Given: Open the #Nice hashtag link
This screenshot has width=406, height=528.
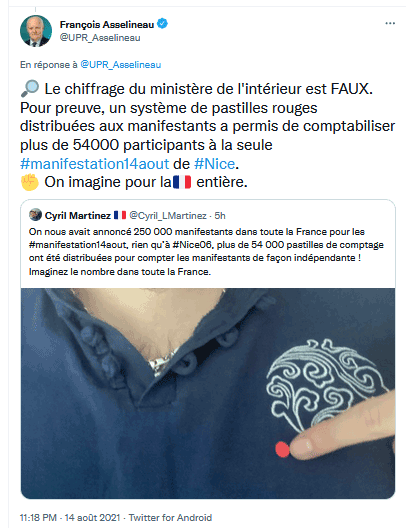Looking at the screenshot, I should click(x=214, y=164).
